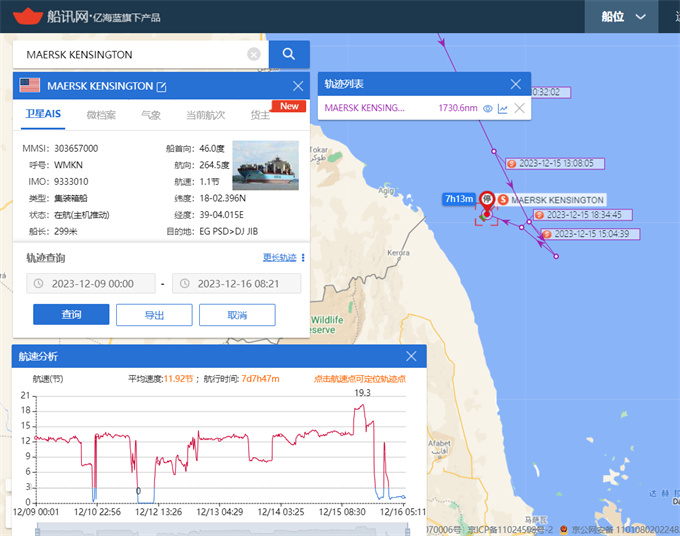Click the blue search magnifier button
This screenshot has width=680, height=536.
pyautogui.click(x=289, y=54)
